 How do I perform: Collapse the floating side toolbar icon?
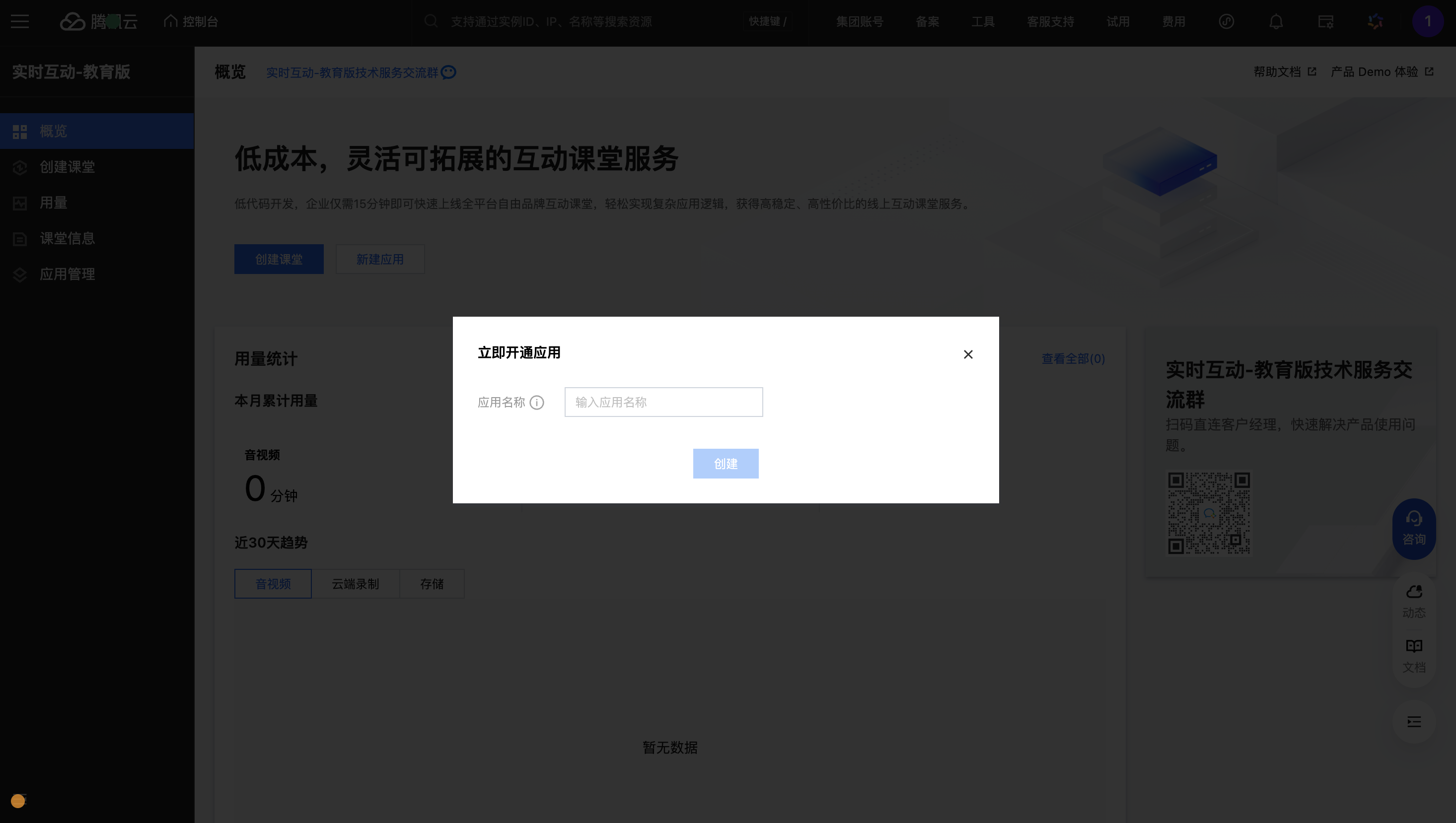(1414, 721)
